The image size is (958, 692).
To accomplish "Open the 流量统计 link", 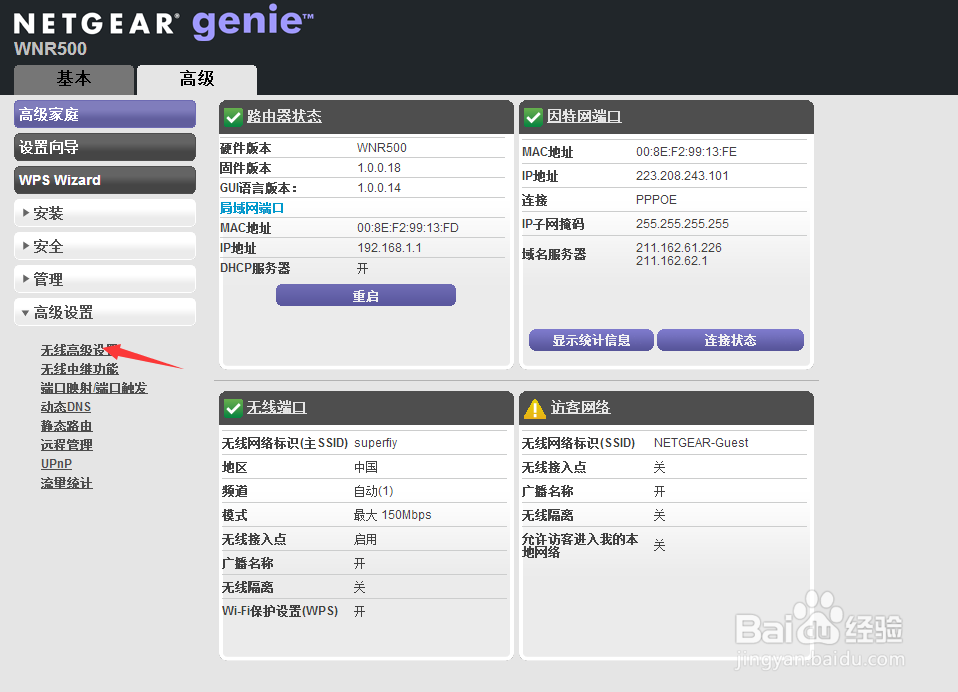I will 67,483.
